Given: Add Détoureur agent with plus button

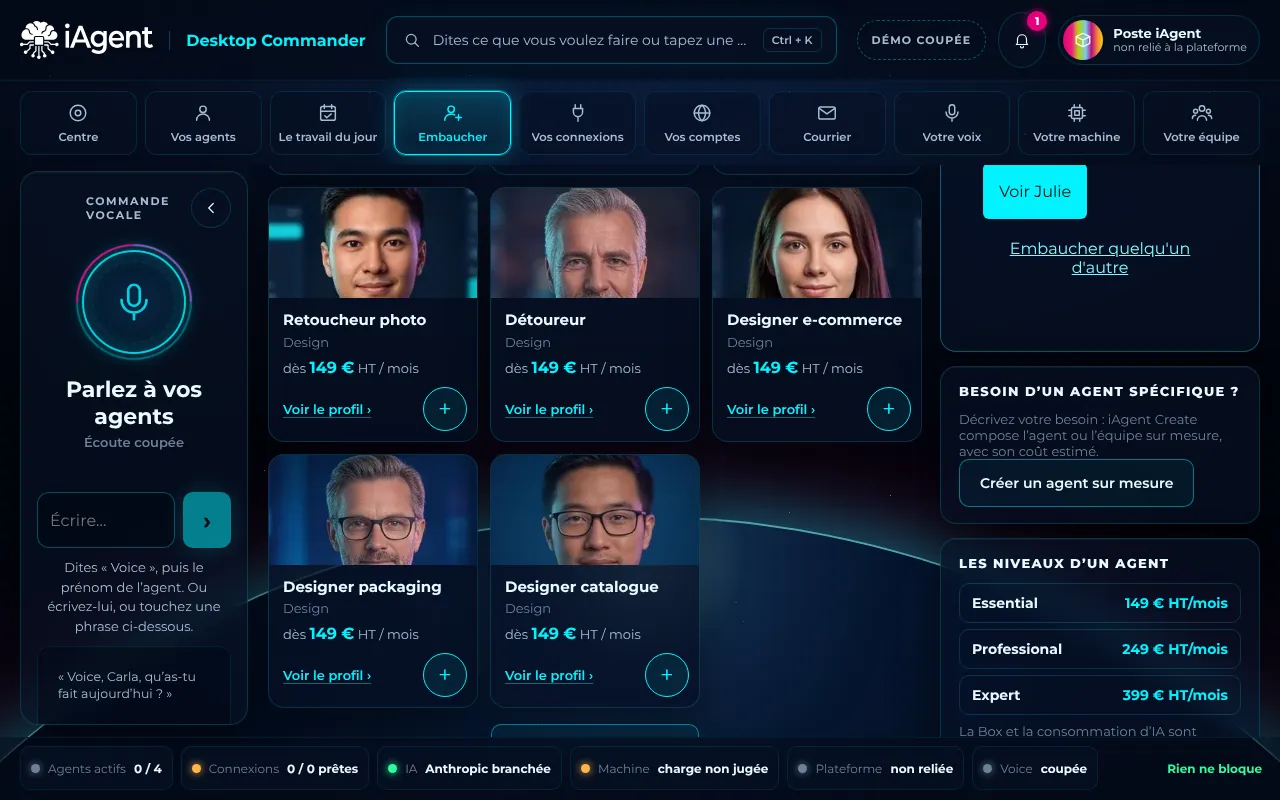Looking at the screenshot, I should (x=667, y=409).
